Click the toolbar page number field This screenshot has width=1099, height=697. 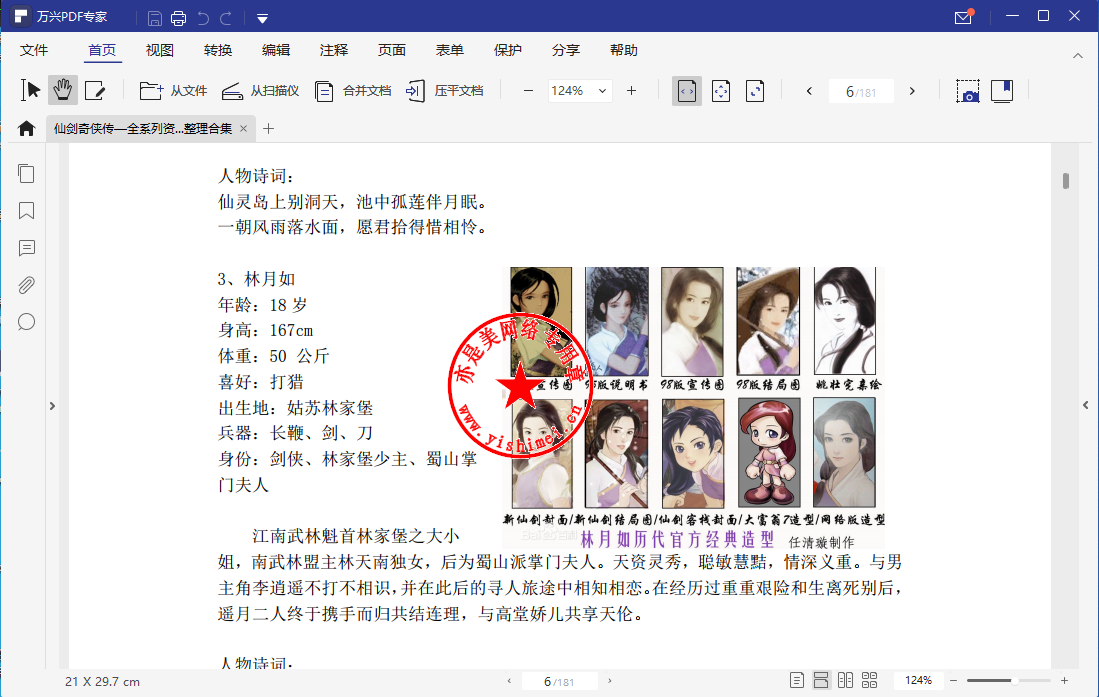coord(861,92)
